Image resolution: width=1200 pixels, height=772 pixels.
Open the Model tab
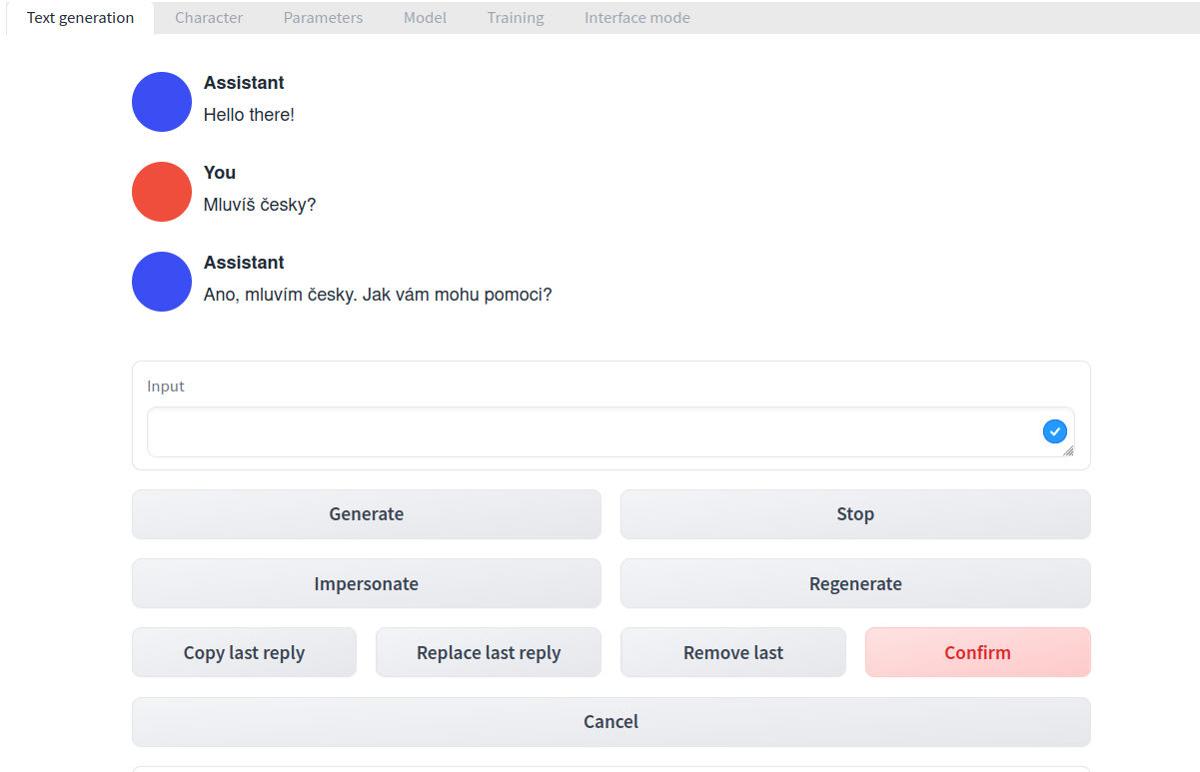click(425, 18)
